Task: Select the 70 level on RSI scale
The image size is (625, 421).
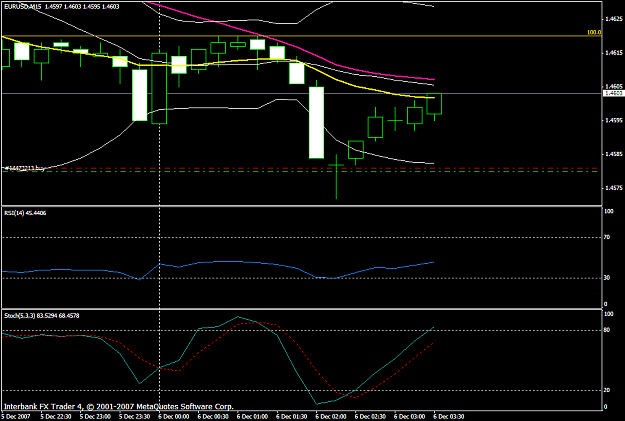Action: (x=607, y=237)
